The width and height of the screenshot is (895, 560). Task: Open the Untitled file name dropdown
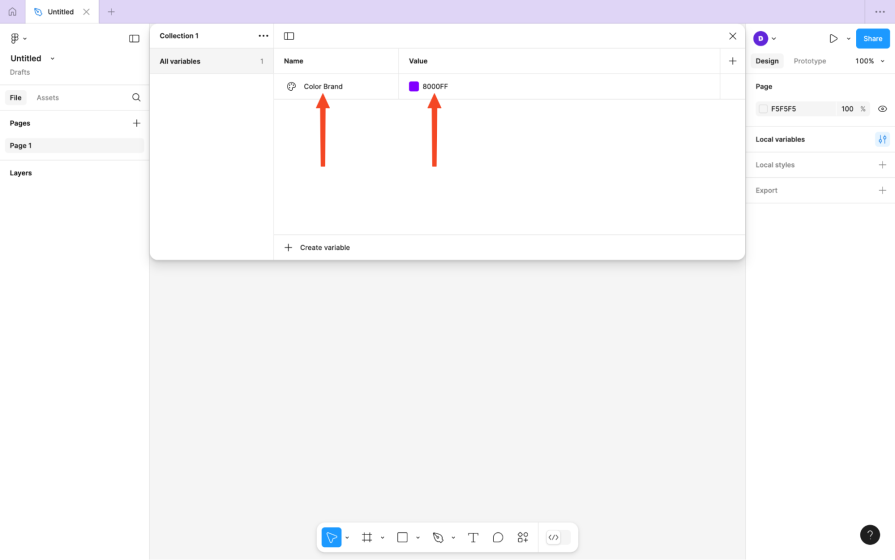coord(53,58)
